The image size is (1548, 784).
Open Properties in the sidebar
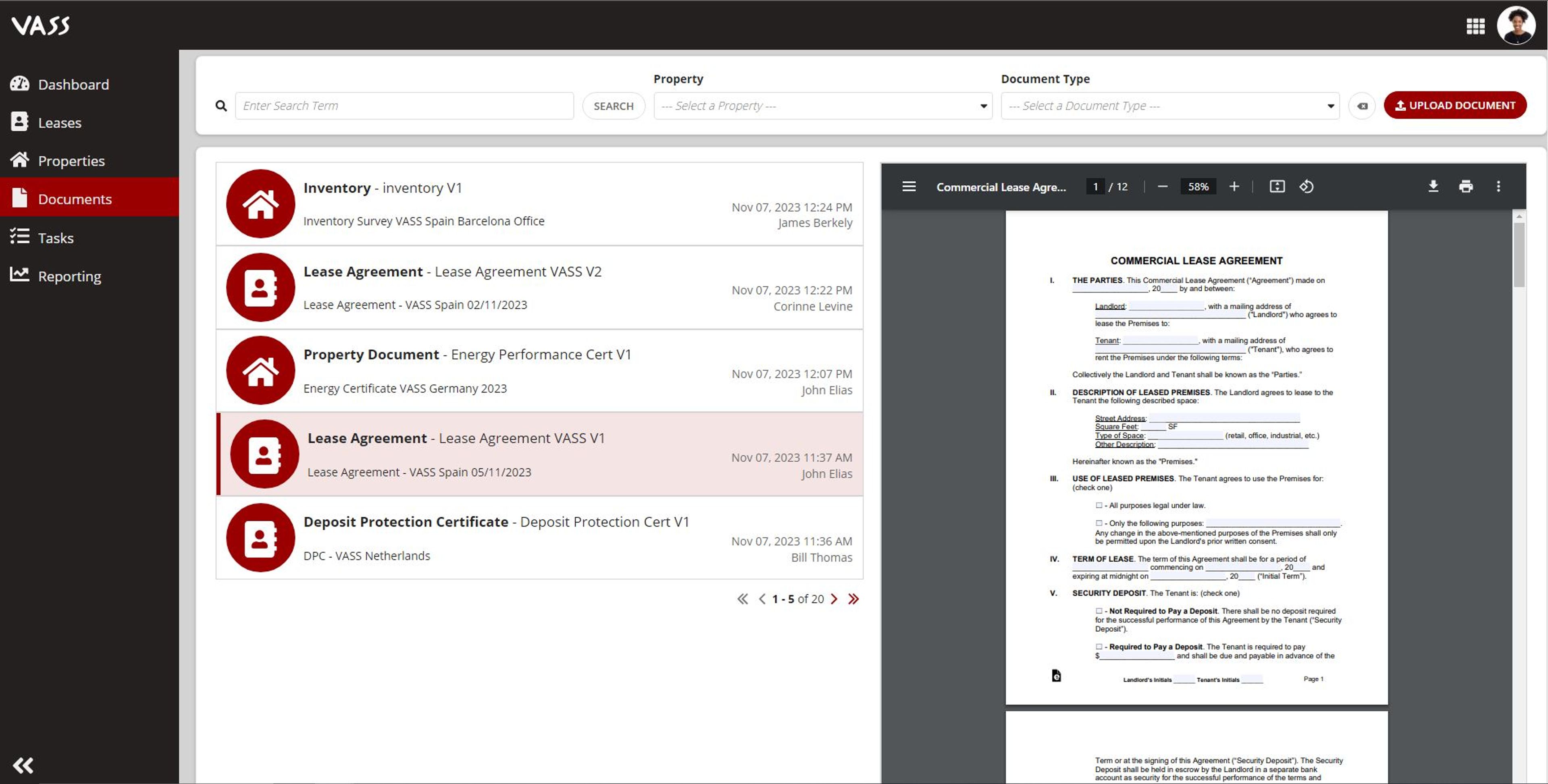pos(89,160)
